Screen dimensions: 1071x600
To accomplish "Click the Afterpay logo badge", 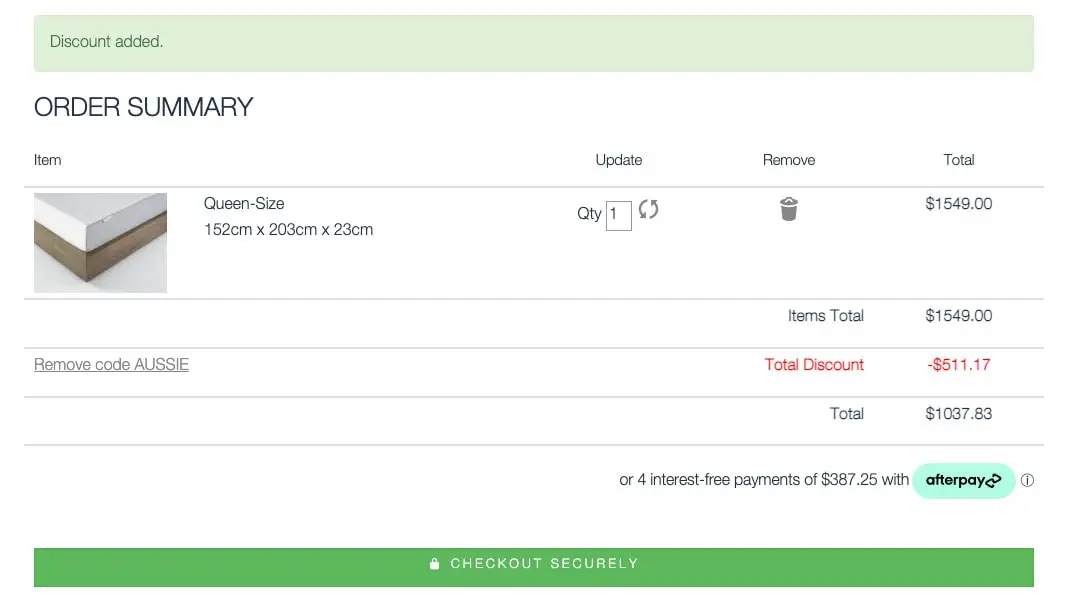I will 963,480.
